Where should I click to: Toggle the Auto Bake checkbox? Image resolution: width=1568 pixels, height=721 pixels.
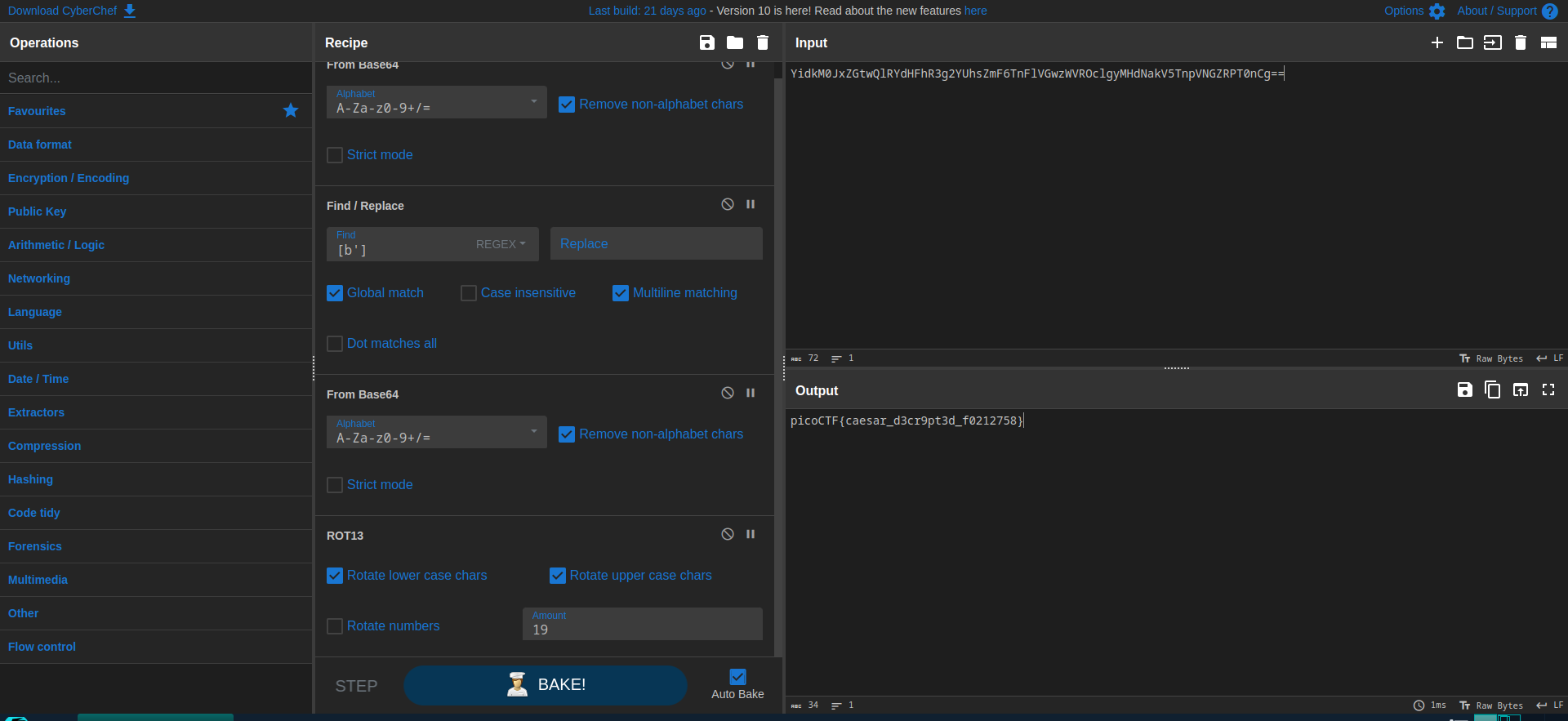click(x=737, y=677)
